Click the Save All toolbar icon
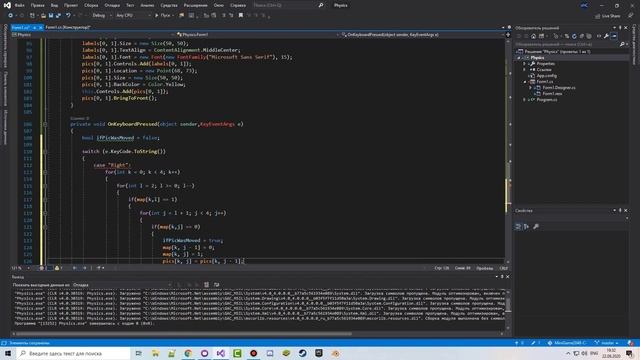 coord(58,15)
